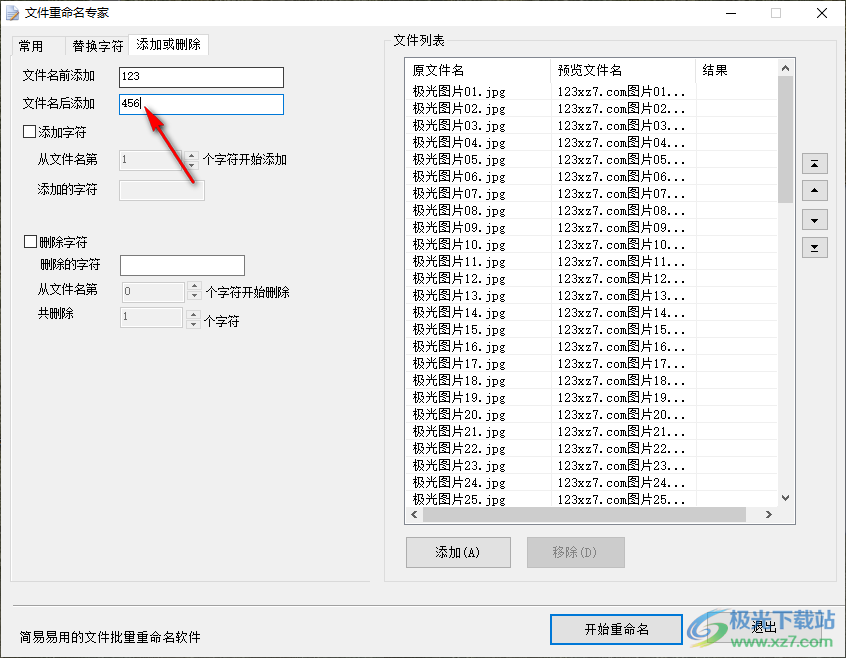846x658 pixels.
Task: Select the 添加或删除 tab
Action: click(x=168, y=44)
